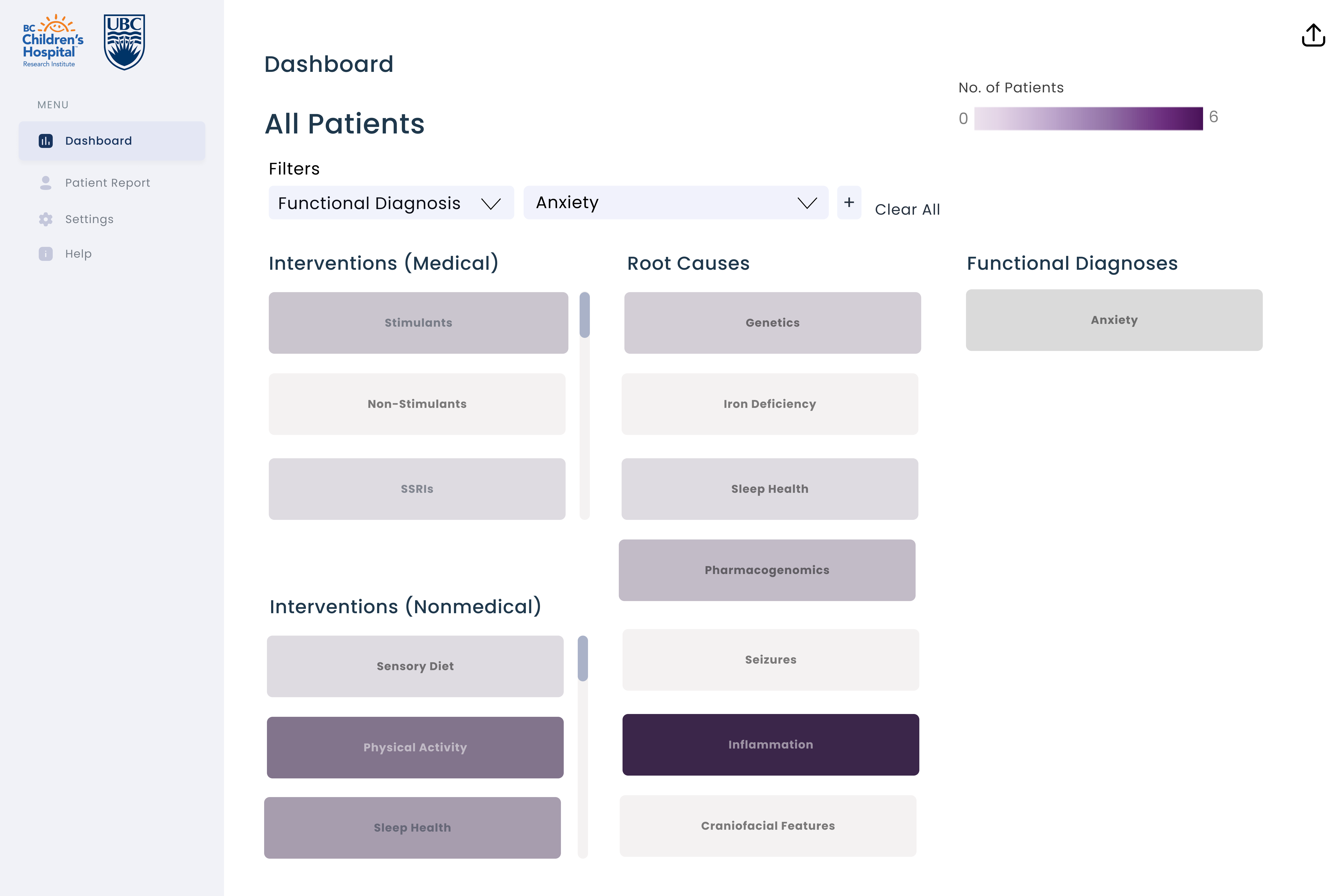Click the Dashboard bar-chart icon in sidebar
Viewport: 1344px width, 896px height.
pyautogui.click(x=46, y=140)
